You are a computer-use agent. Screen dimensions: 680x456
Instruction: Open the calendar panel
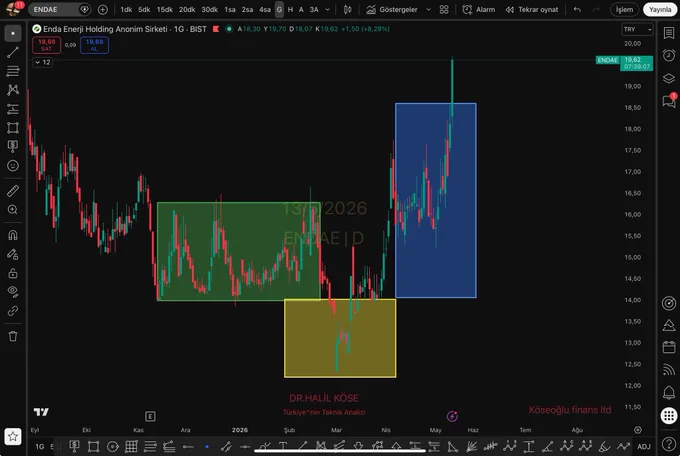point(669,347)
